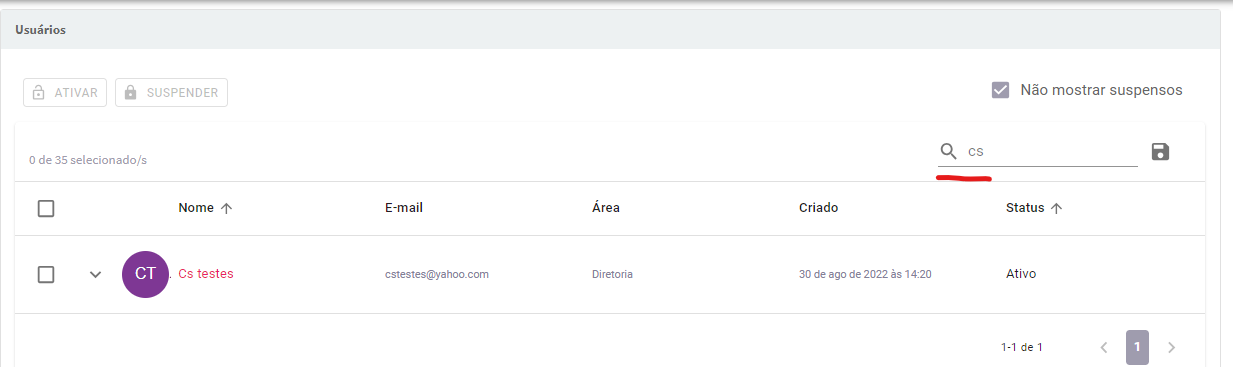Tick the select-all checkbox in header
The height and width of the screenshot is (367, 1233).
pyautogui.click(x=46, y=209)
